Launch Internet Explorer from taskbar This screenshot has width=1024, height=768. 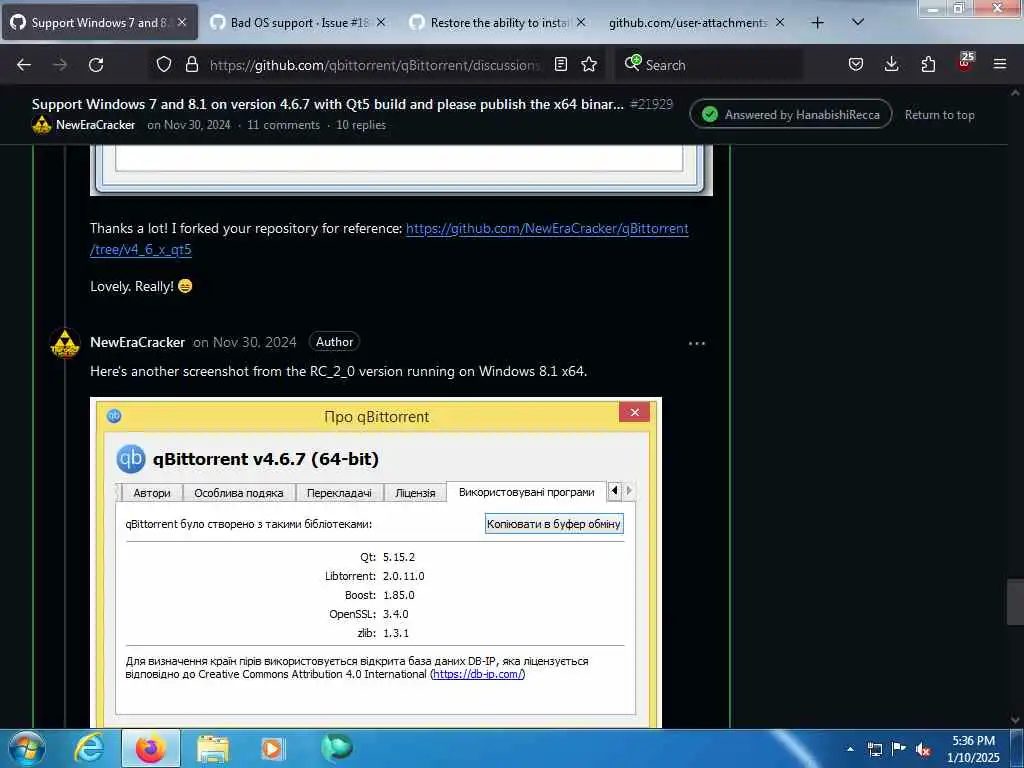point(89,748)
